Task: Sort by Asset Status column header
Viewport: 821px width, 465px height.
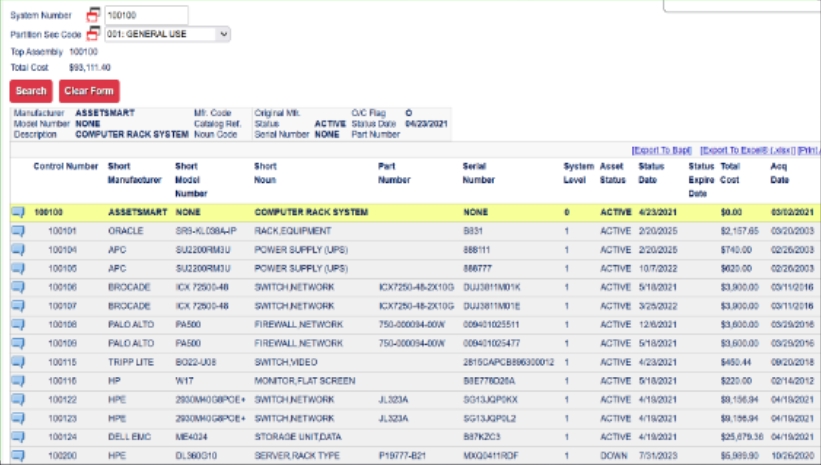Action: tap(613, 173)
